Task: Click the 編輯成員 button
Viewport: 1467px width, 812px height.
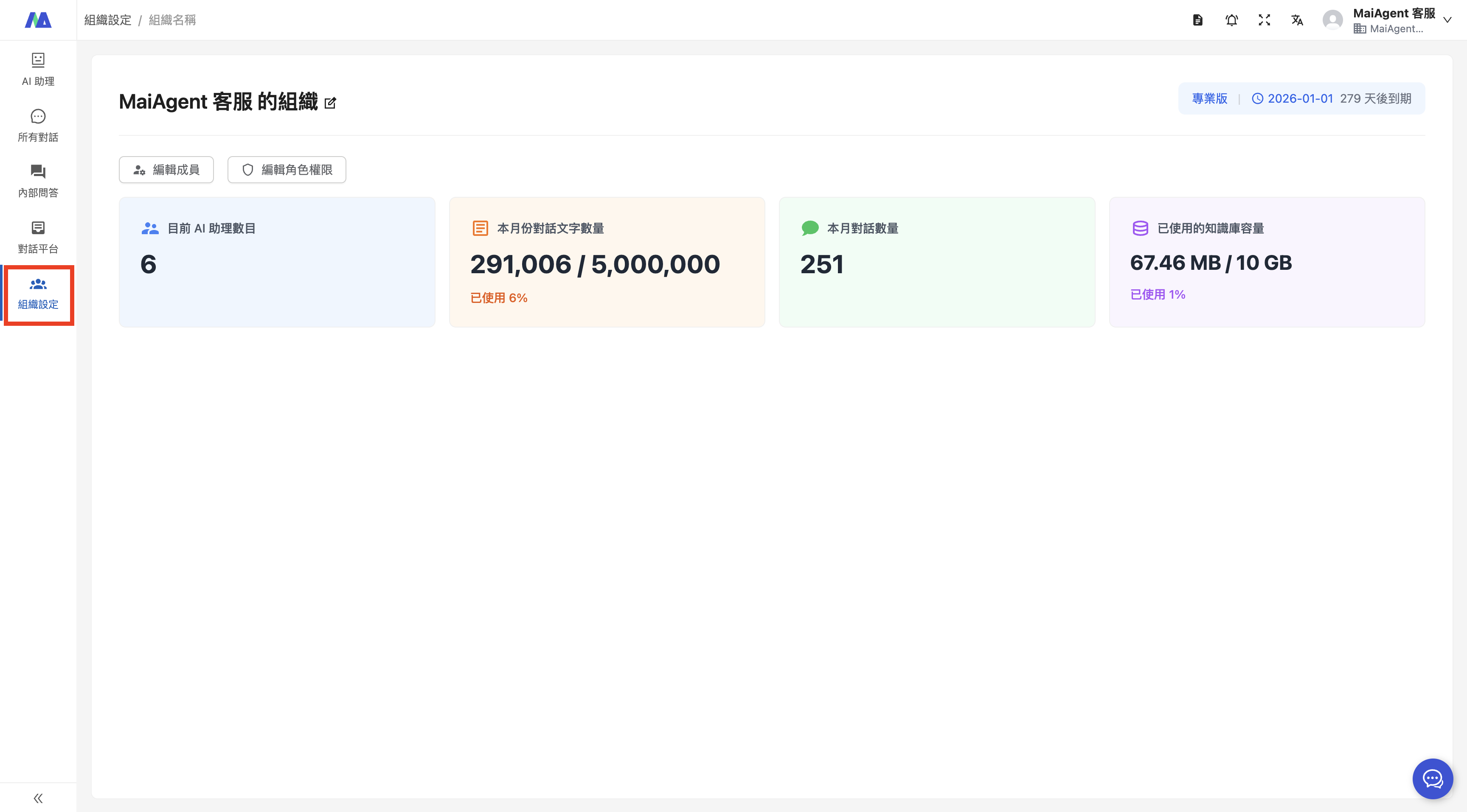Action: coord(166,170)
